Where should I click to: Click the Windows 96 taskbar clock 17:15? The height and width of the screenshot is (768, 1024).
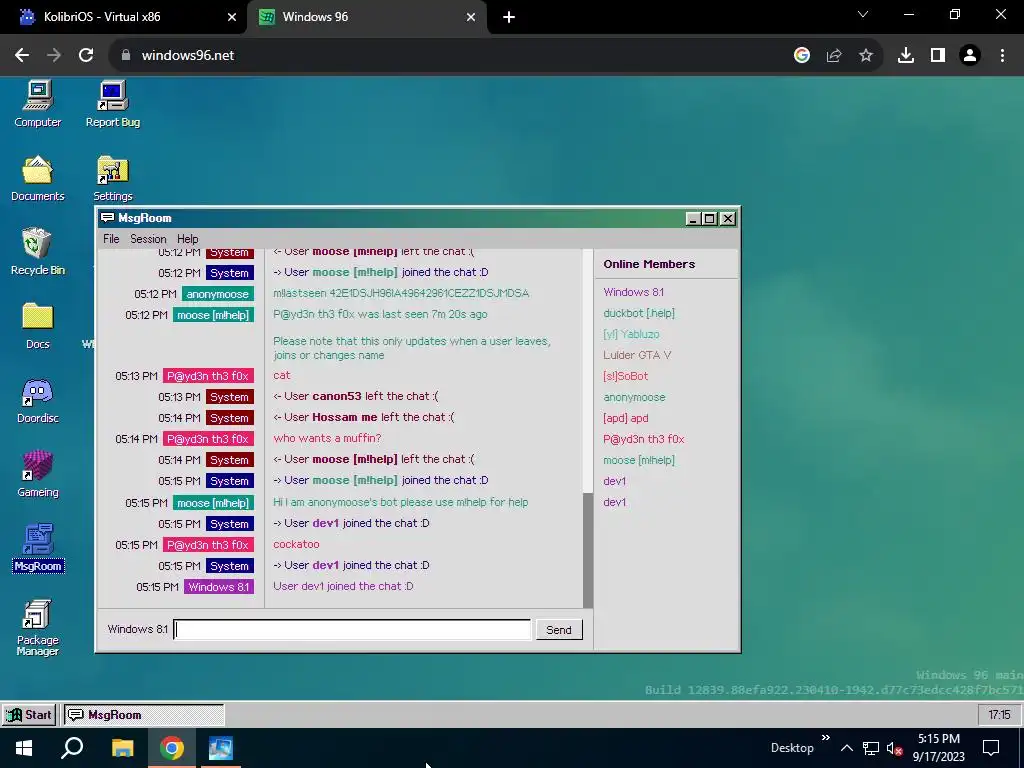tap(999, 714)
